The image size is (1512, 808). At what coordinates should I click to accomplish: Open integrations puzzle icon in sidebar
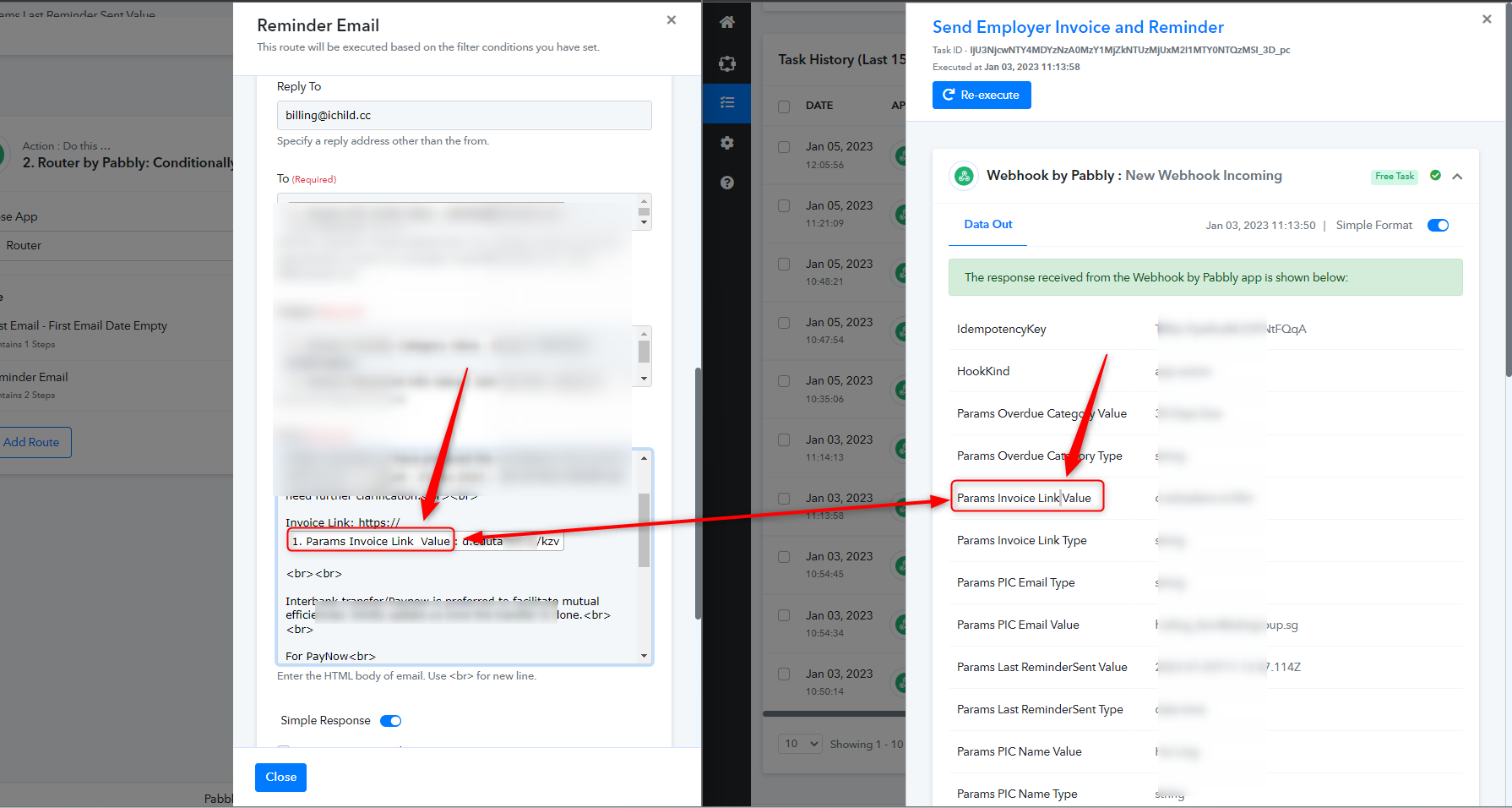coord(726,63)
